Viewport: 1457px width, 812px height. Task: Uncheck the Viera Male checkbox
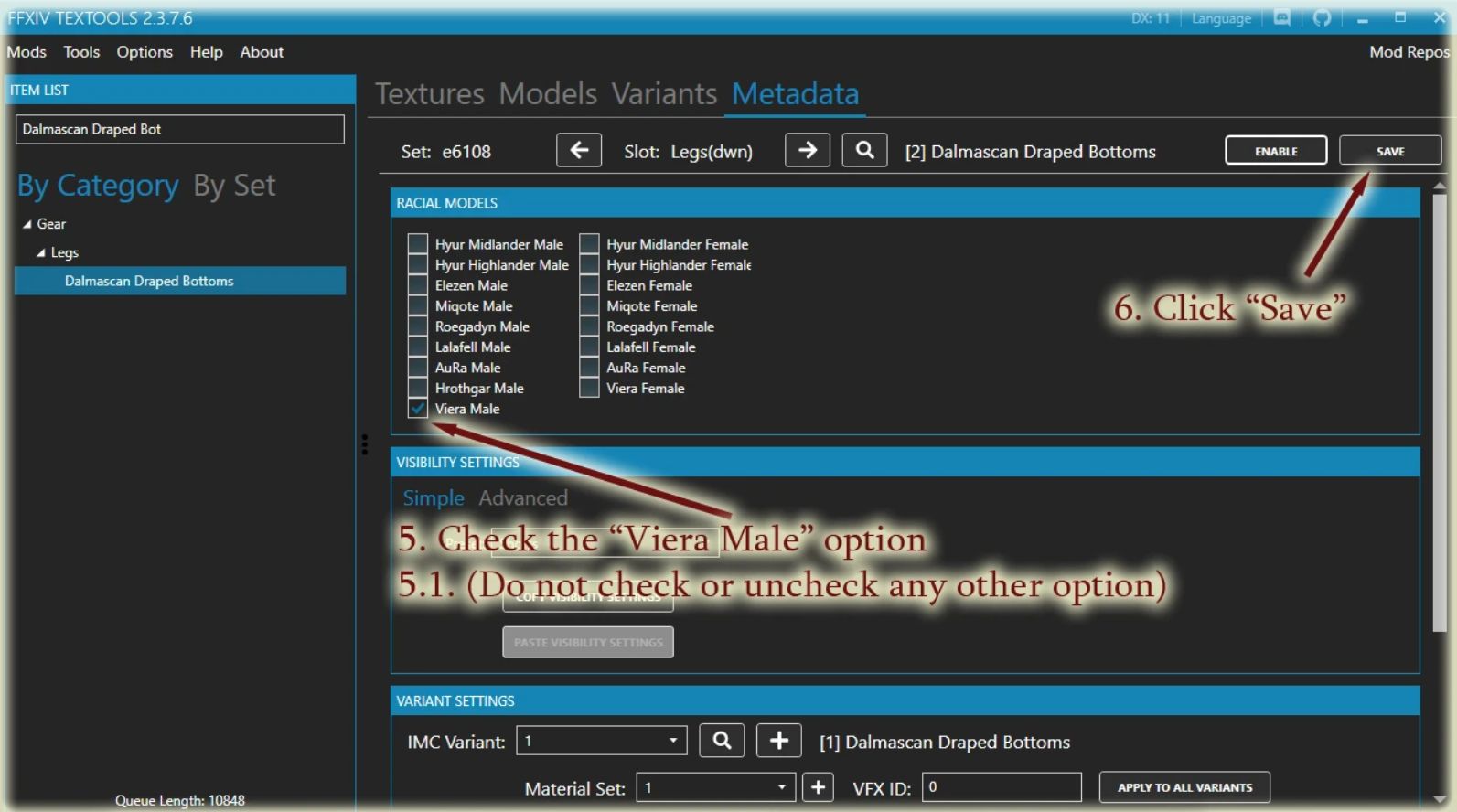point(418,409)
